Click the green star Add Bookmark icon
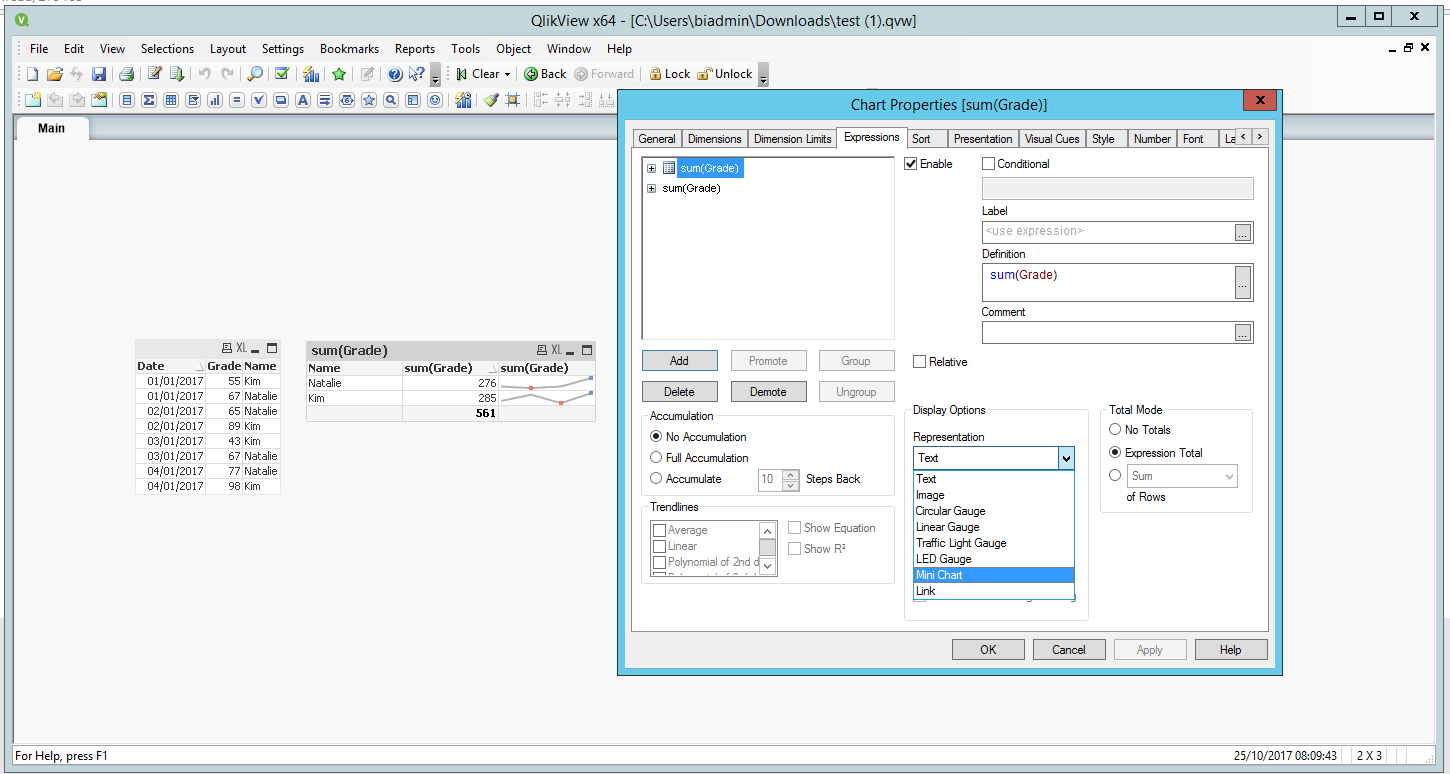Screen dimensions: 1450x774 click(x=339, y=74)
